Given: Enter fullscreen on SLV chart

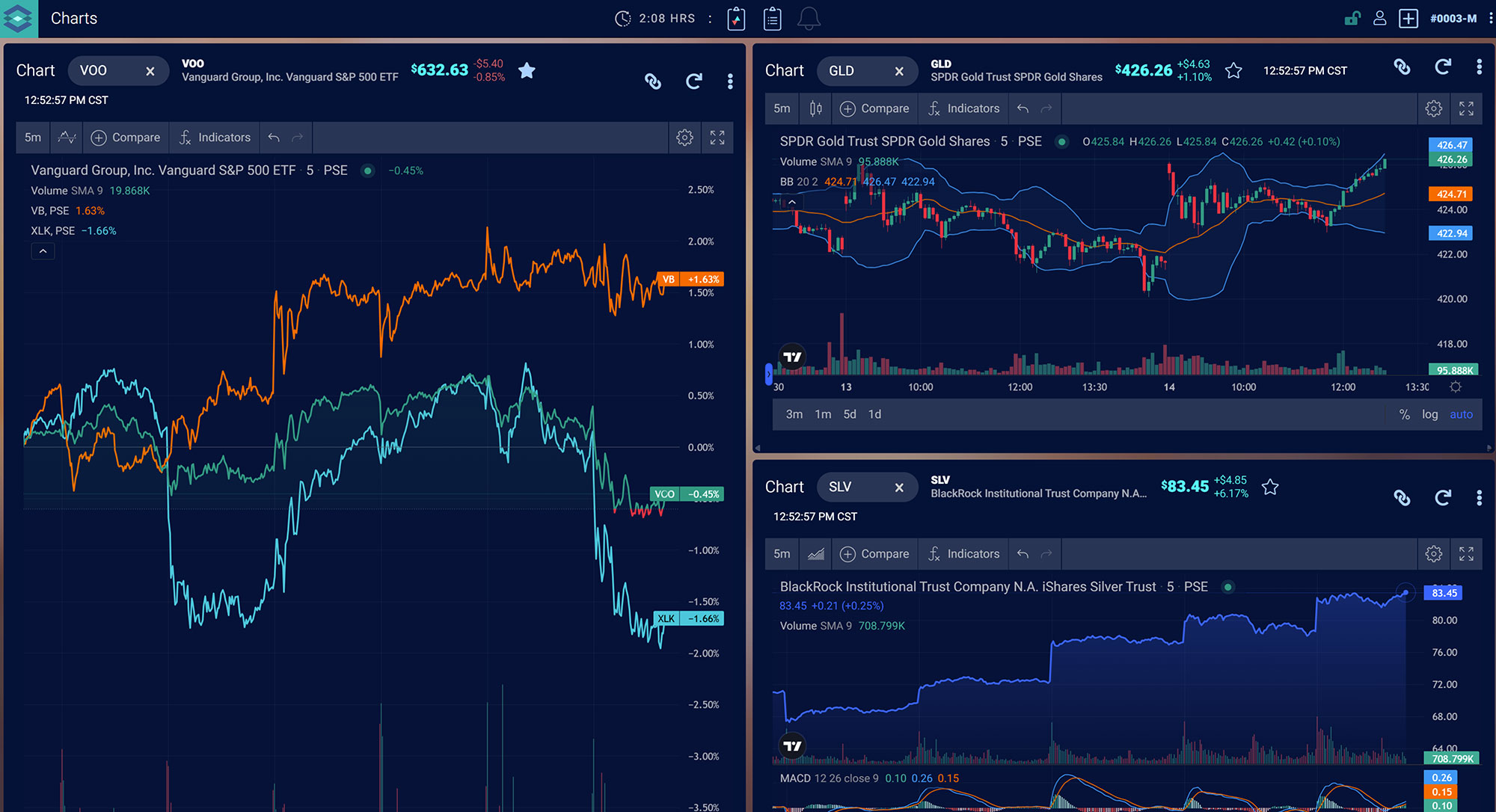Looking at the screenshot, I should 1466,554.
